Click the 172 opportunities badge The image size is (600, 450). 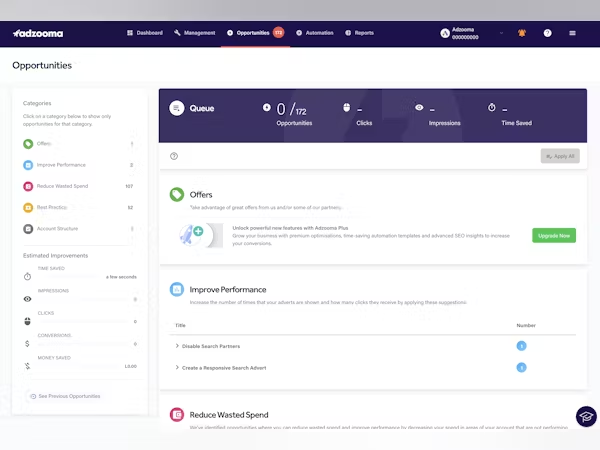(x=279, y=33)
